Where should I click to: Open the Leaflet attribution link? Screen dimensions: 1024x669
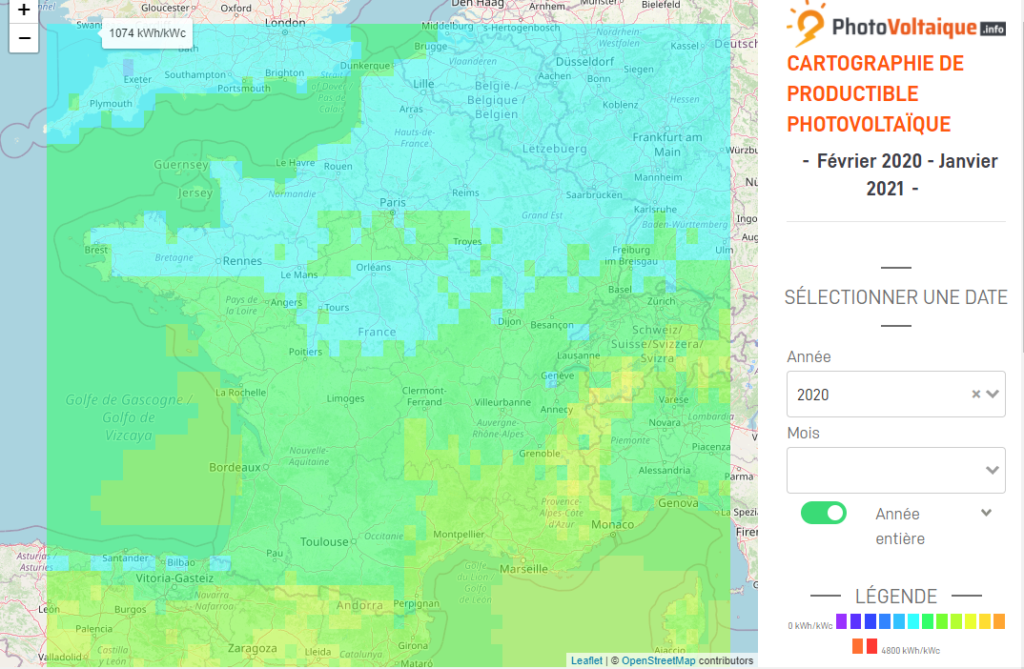[586, 660]
